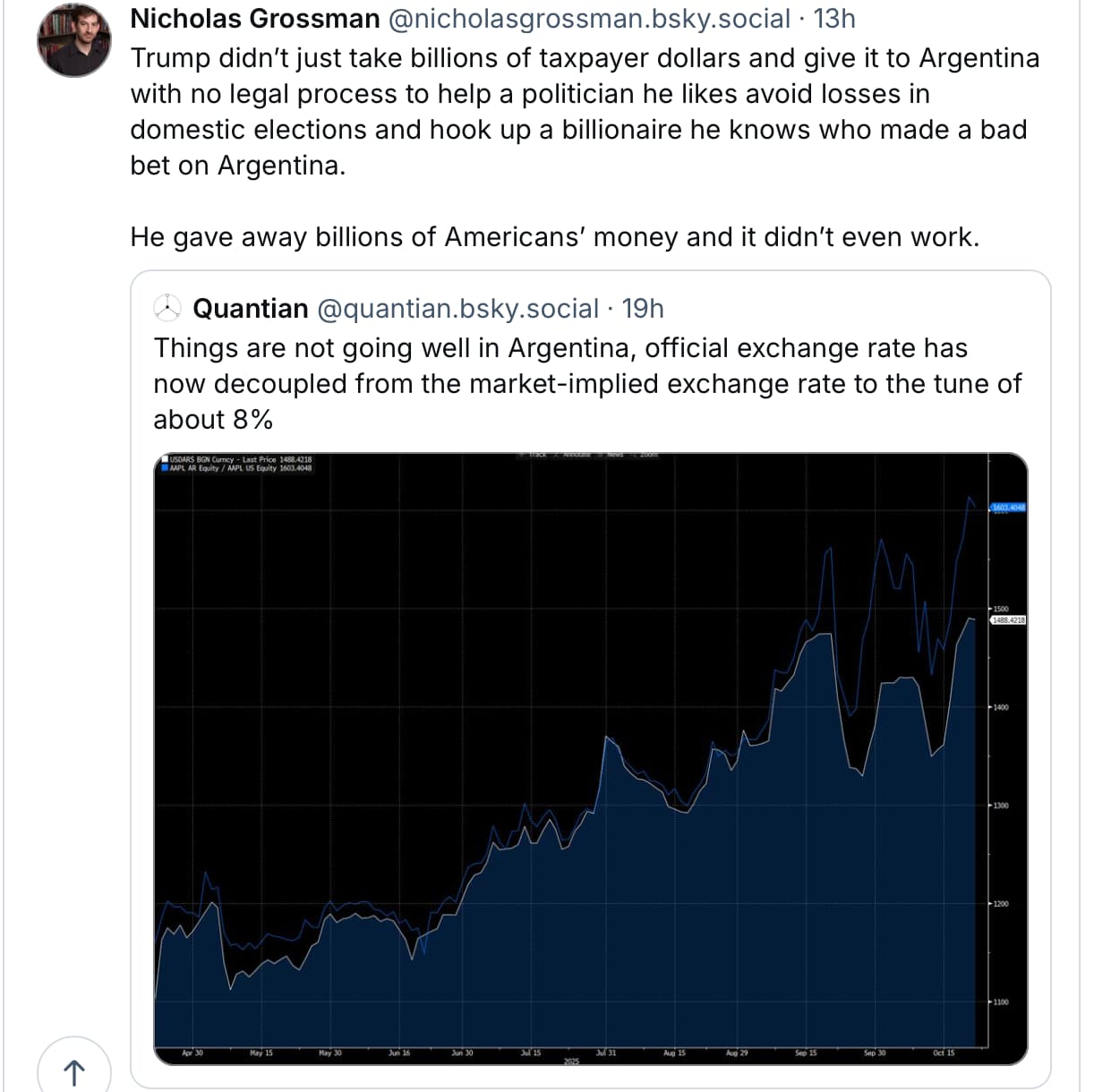The height and width of the screenshot is (1092, 1094).
Task: Open the @nicholasgrossman.bsky.social handle
Action: pos(589,19)
